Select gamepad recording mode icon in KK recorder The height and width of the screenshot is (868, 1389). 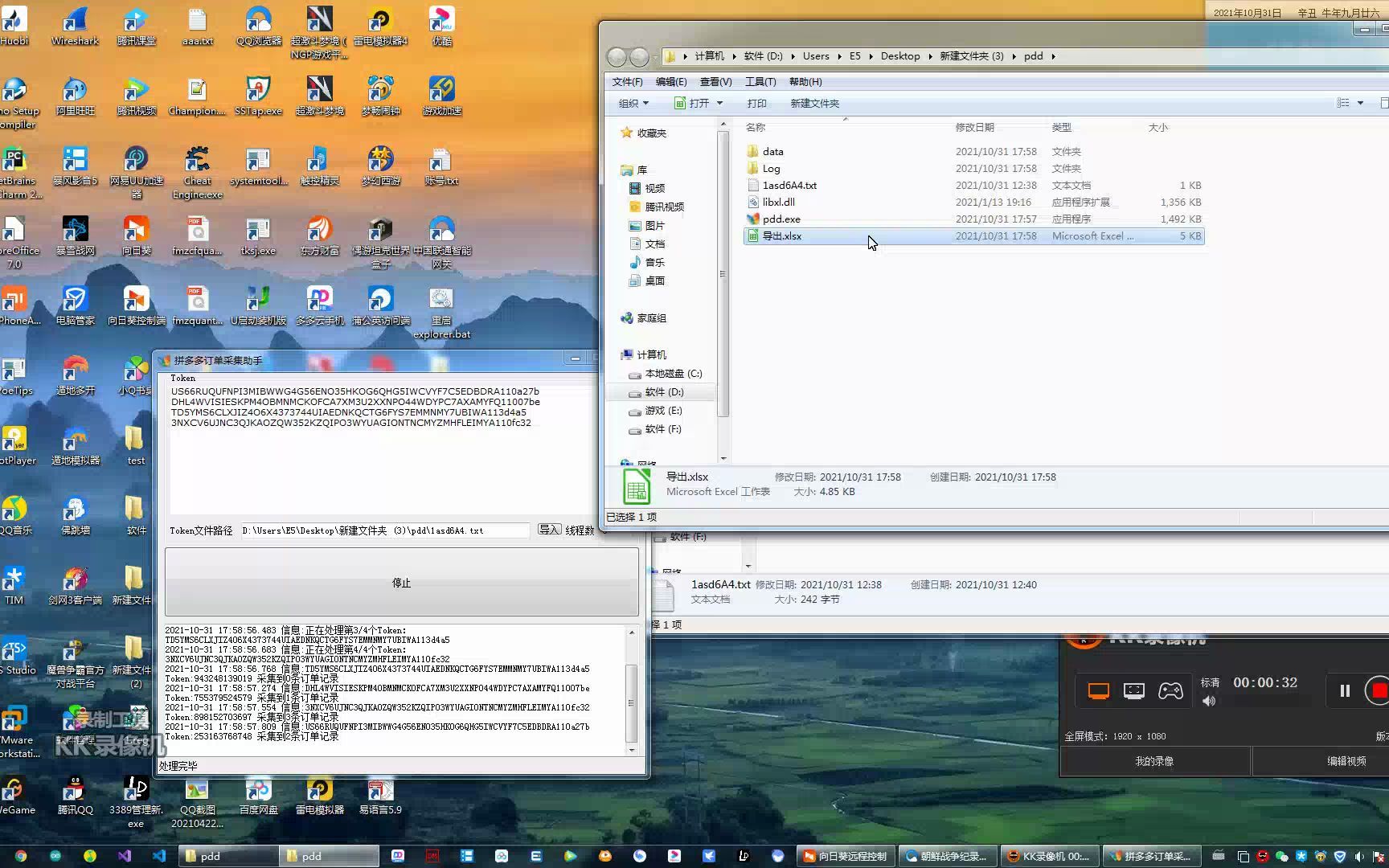(x=1170, y=690)
